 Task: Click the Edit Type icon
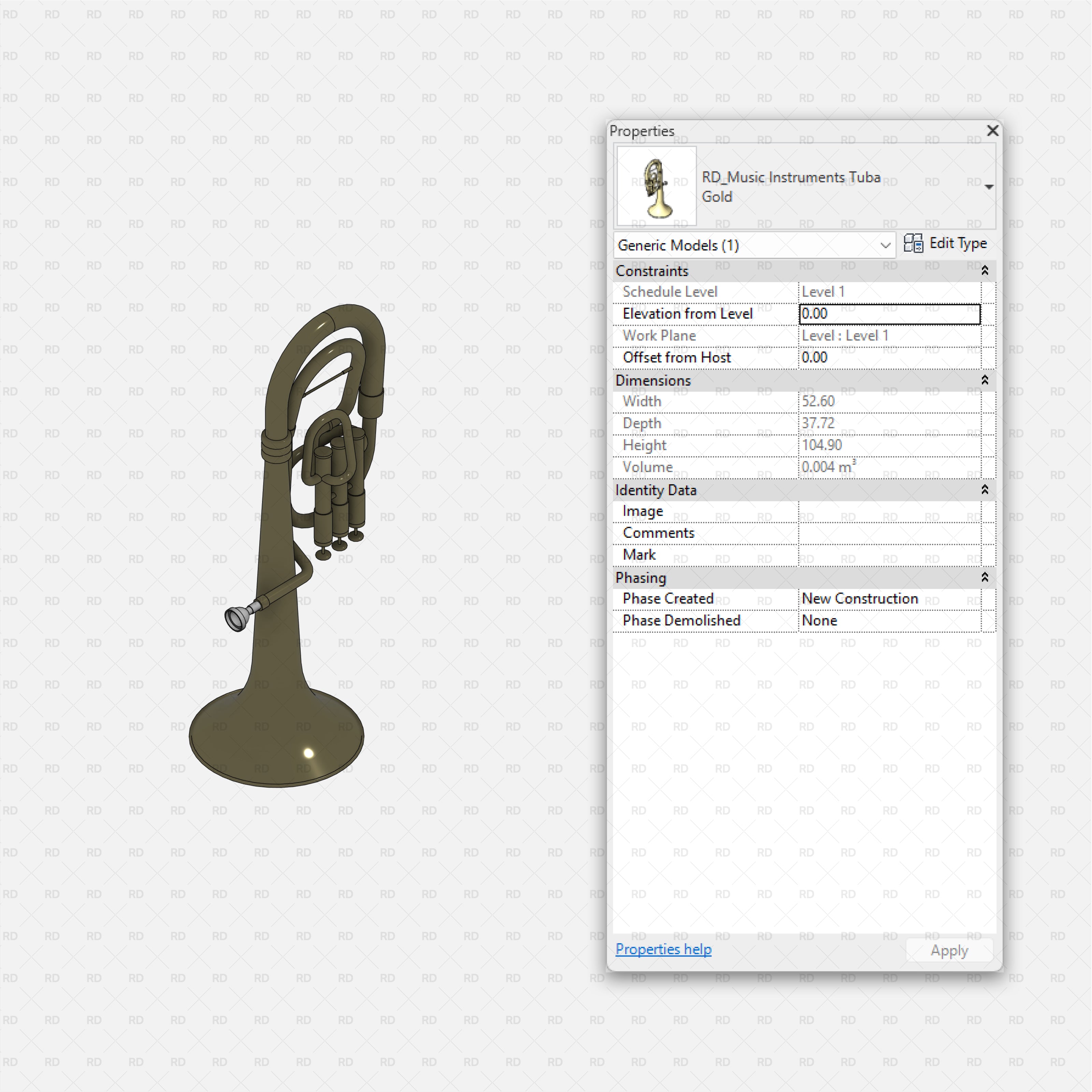click(x=914, y=243)
